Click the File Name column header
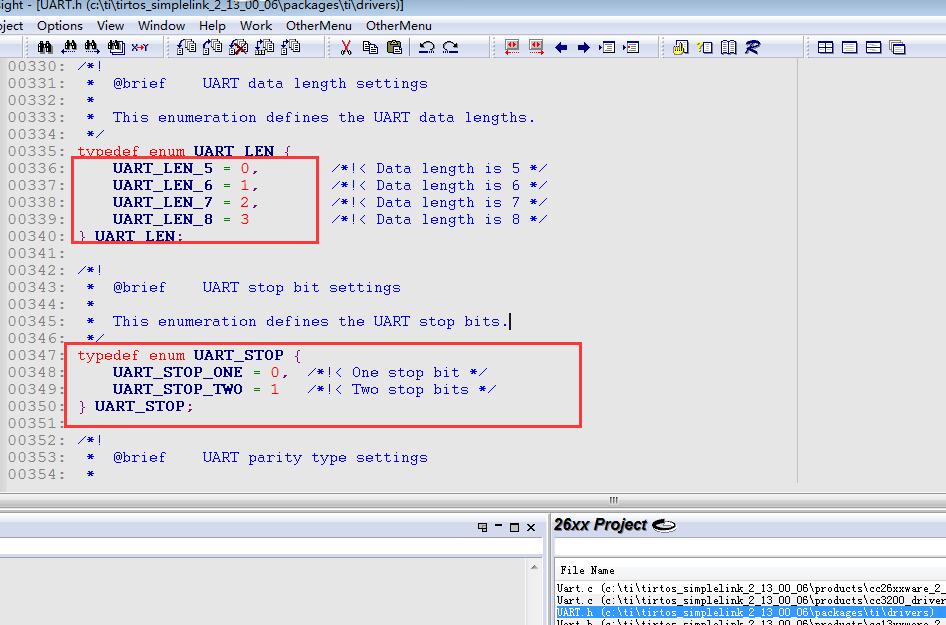Screen dimensions: 946x625 [x=587, y=570]
